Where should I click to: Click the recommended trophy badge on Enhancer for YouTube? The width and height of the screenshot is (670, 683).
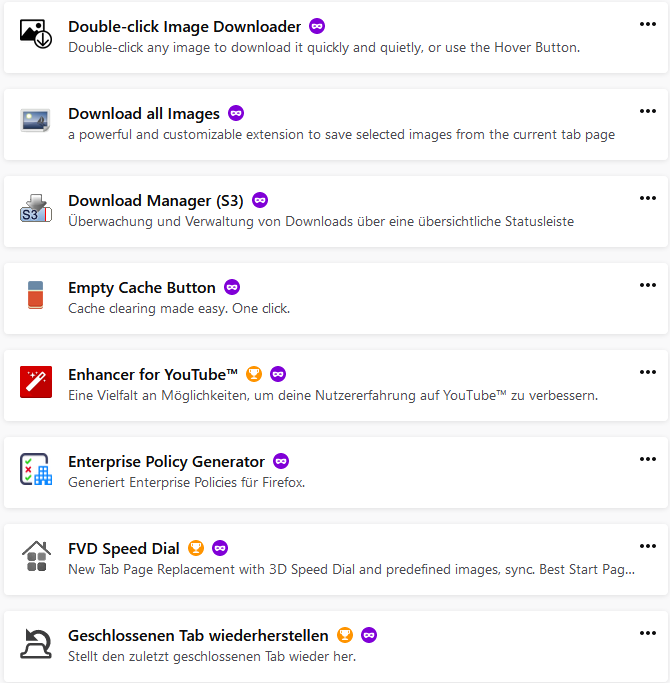(x=254, y=374)
